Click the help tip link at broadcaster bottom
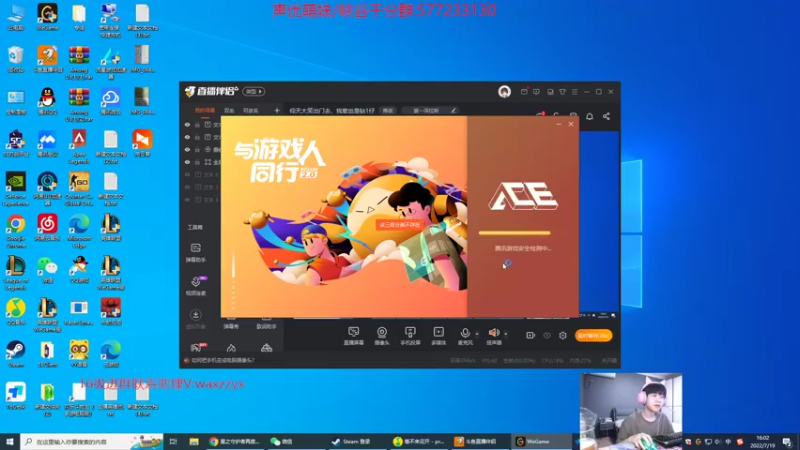The height and width of the screenshot is (450, 800). point(222,360)
